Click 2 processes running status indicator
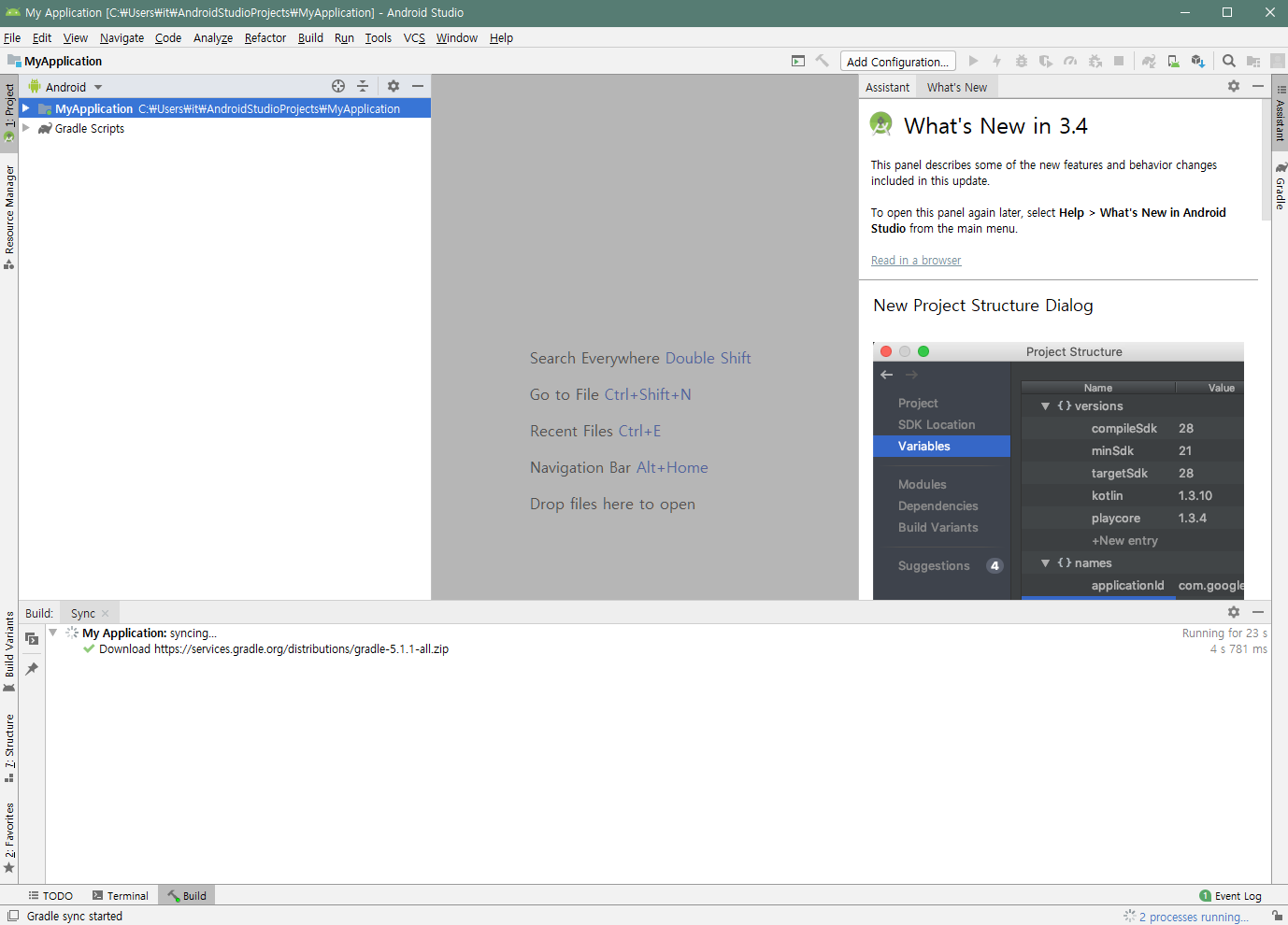The width and height of the screenshot is (1288, 925). 1186,917
